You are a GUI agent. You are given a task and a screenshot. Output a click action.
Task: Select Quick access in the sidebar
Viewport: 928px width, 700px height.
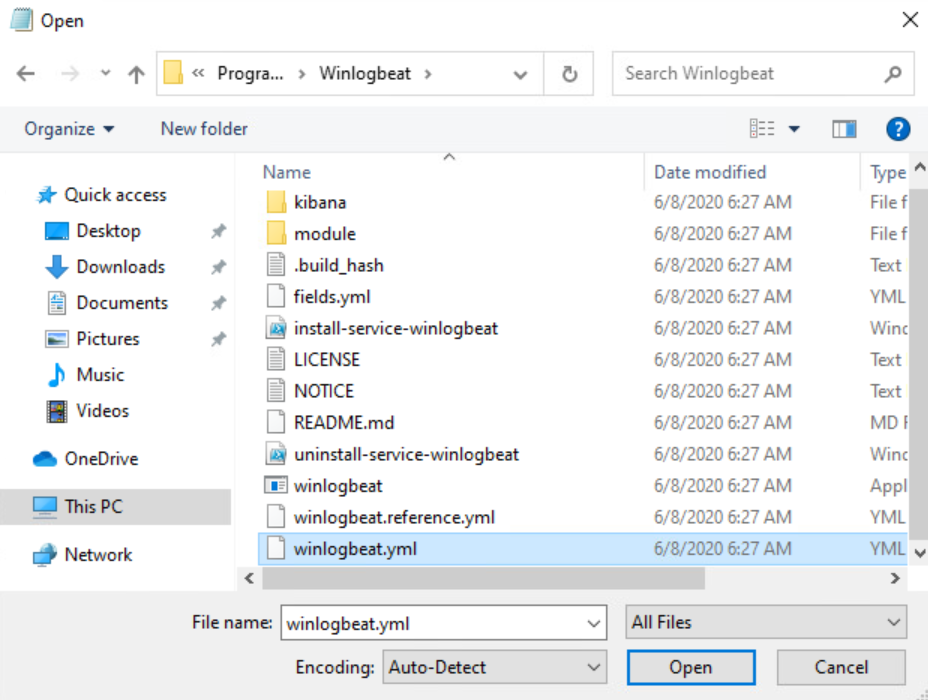pos(115,195)
